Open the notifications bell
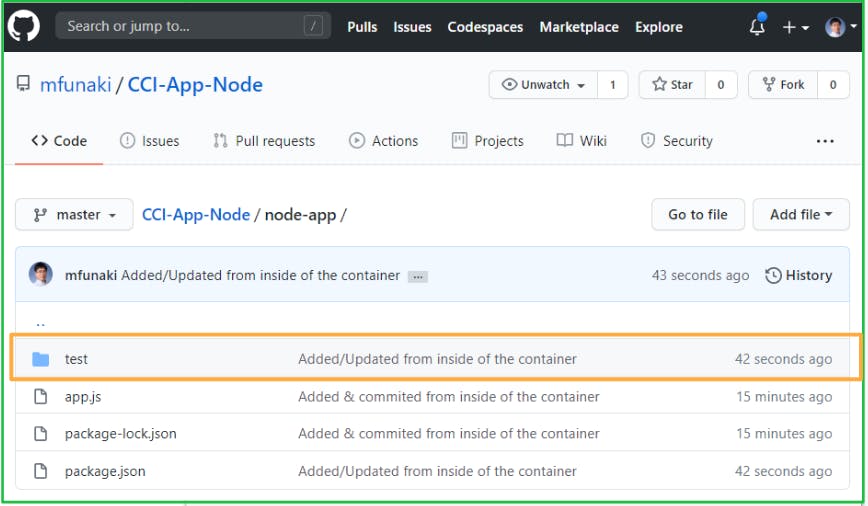The image size is (868, 506). pos(757,27)
